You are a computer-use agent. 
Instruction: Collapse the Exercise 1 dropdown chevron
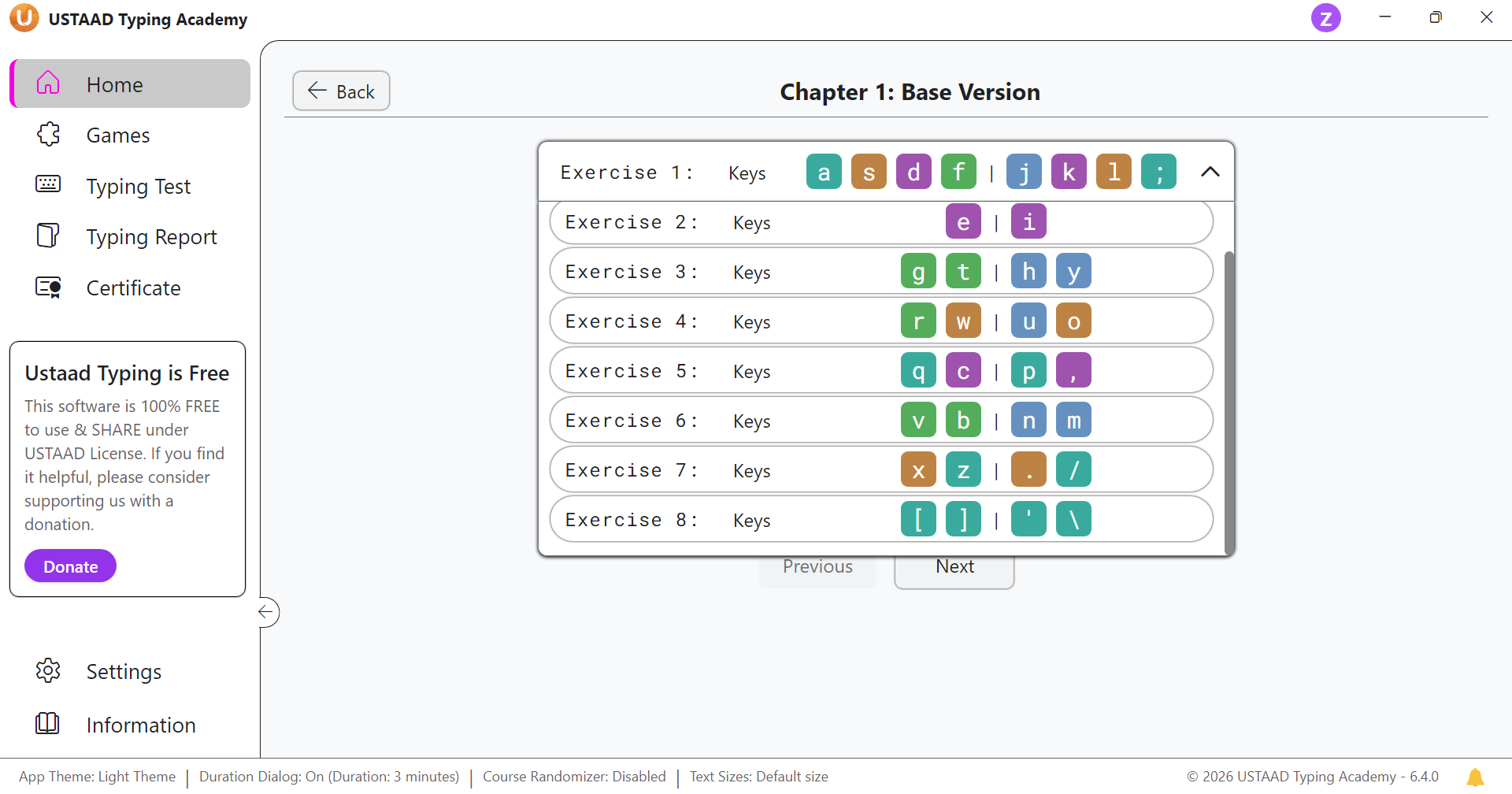(x=1210, y=172)
